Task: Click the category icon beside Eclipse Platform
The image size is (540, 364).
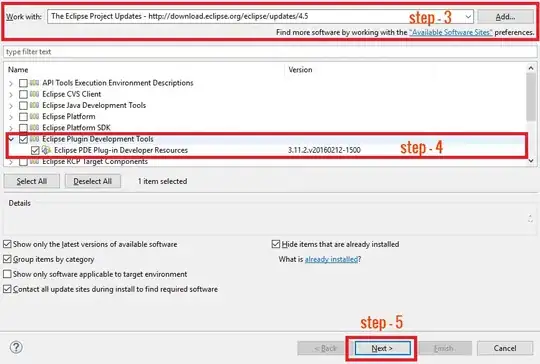Action: point(34,116)
